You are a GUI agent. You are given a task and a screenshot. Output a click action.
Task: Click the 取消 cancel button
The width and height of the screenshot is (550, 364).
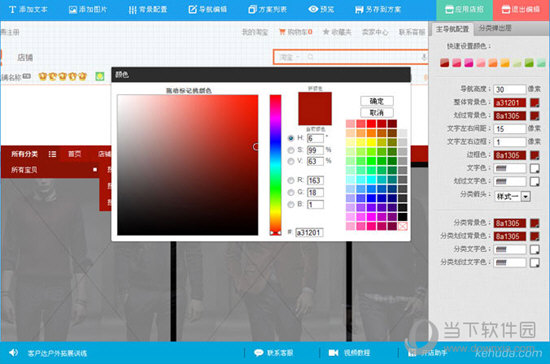click(377, 113)
